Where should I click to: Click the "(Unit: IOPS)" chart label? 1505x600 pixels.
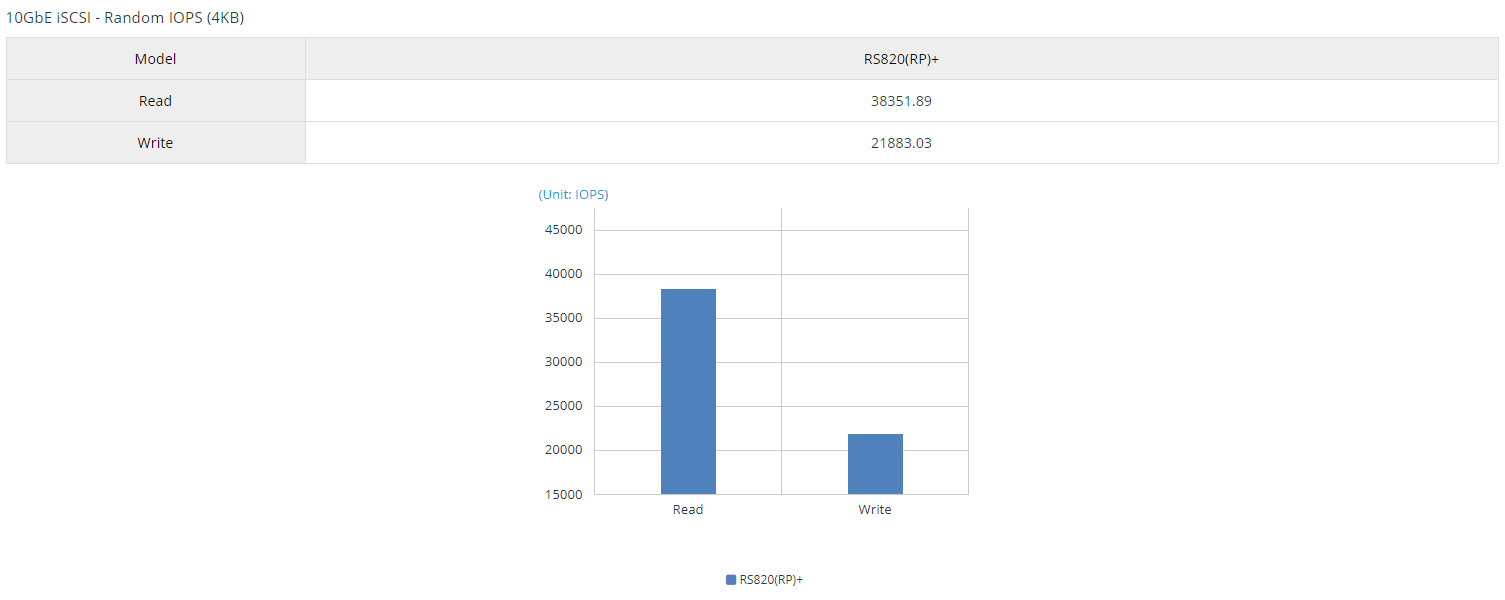[x=573, y=195]
